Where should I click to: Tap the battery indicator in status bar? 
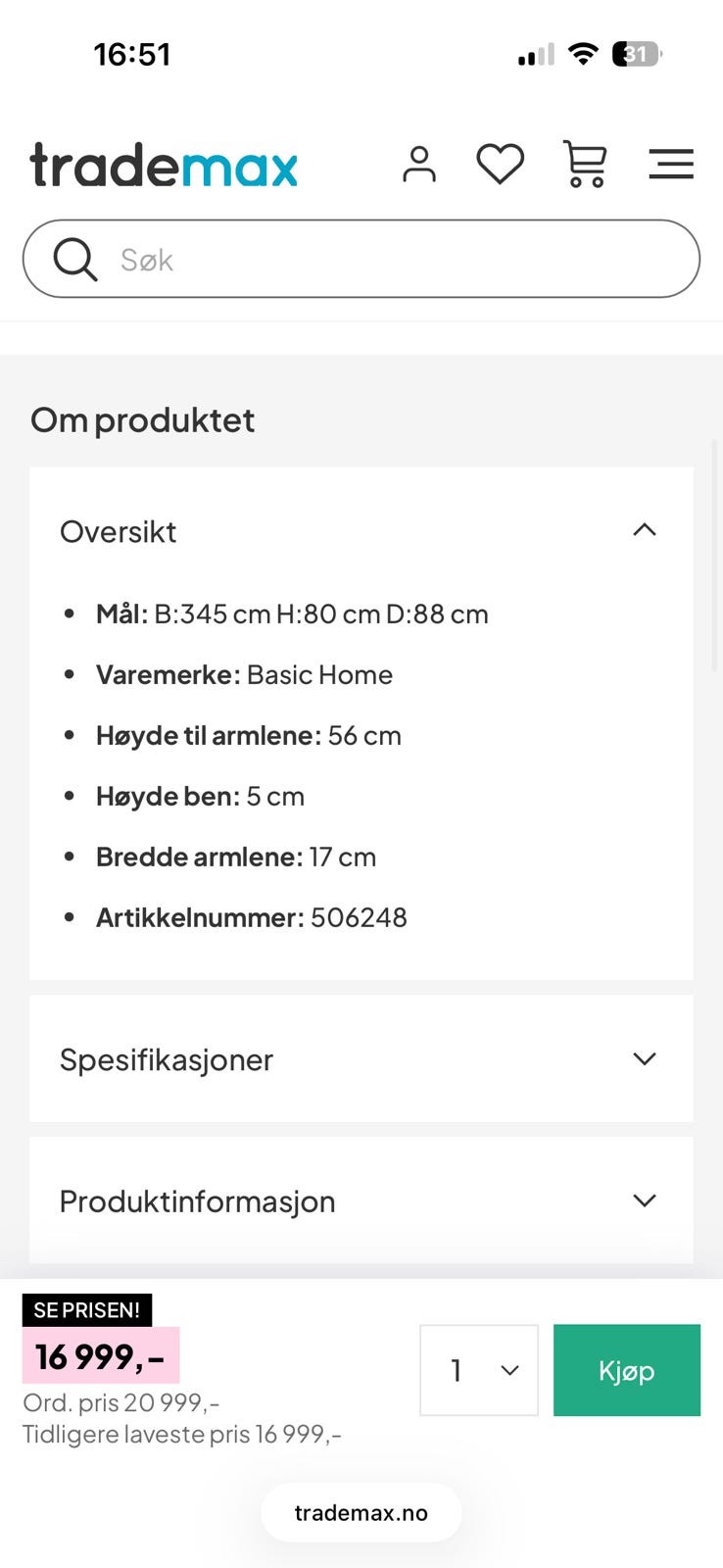click(x=637, y=54)
